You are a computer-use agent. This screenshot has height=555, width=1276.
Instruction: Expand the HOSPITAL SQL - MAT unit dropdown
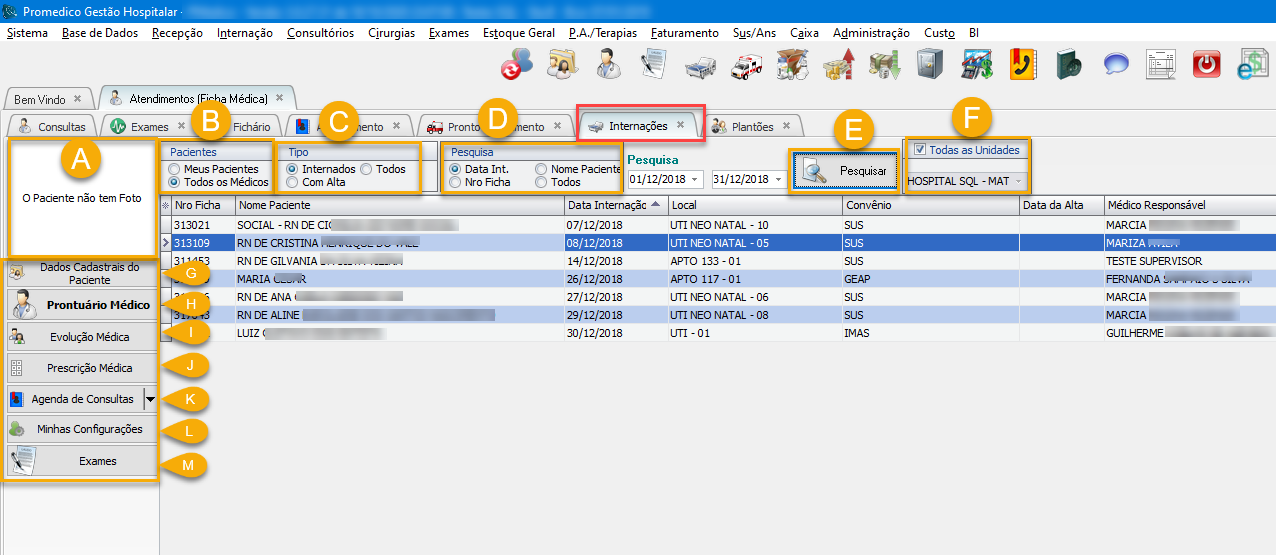coord(1018,182)
